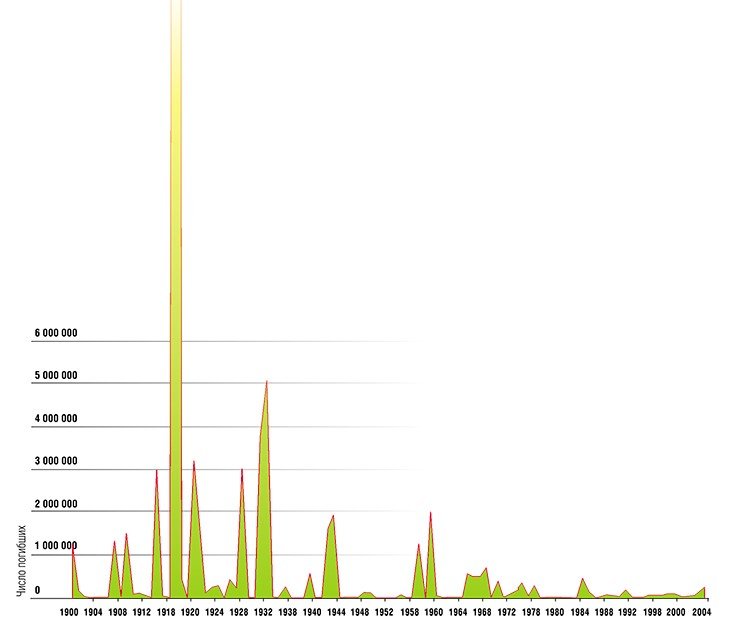The height and width of the screenshot is (632, 740).
Task: Click the green plateau around 1968
Action: tap(477, 584)
